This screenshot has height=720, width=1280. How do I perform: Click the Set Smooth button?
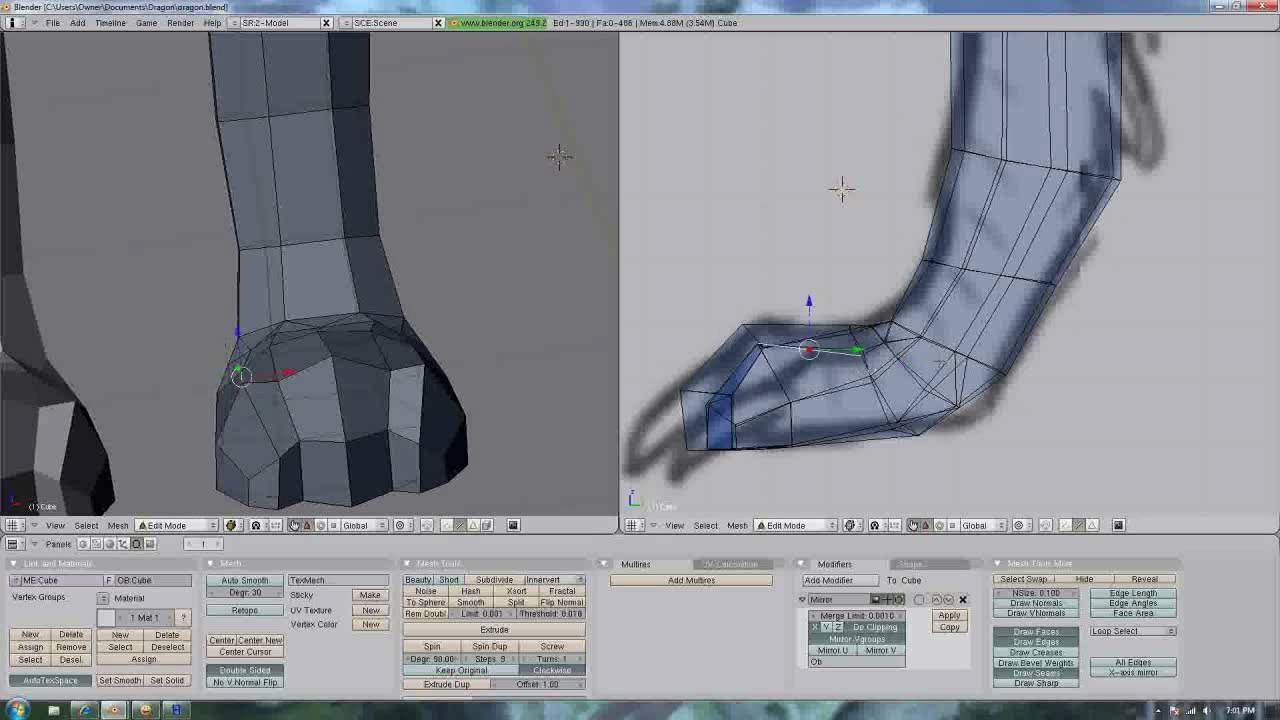tap(120, 680)
